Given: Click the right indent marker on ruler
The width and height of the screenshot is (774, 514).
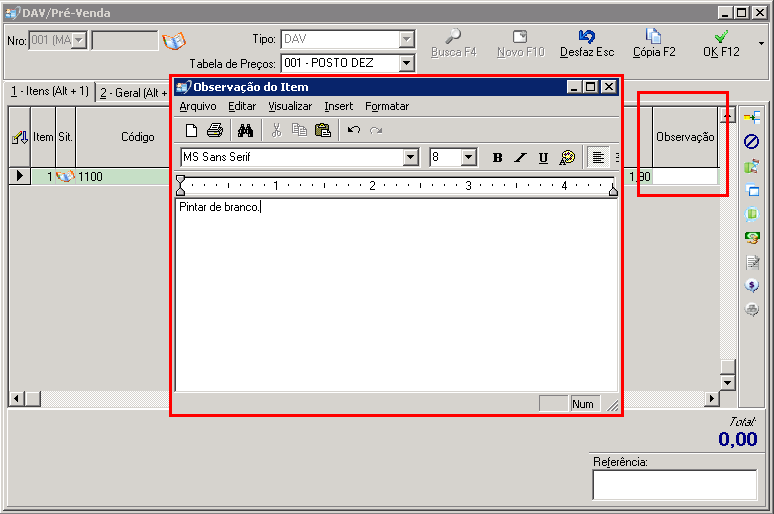Looking at the screenshot, I should pyautogui.click(x=613, y=190).
